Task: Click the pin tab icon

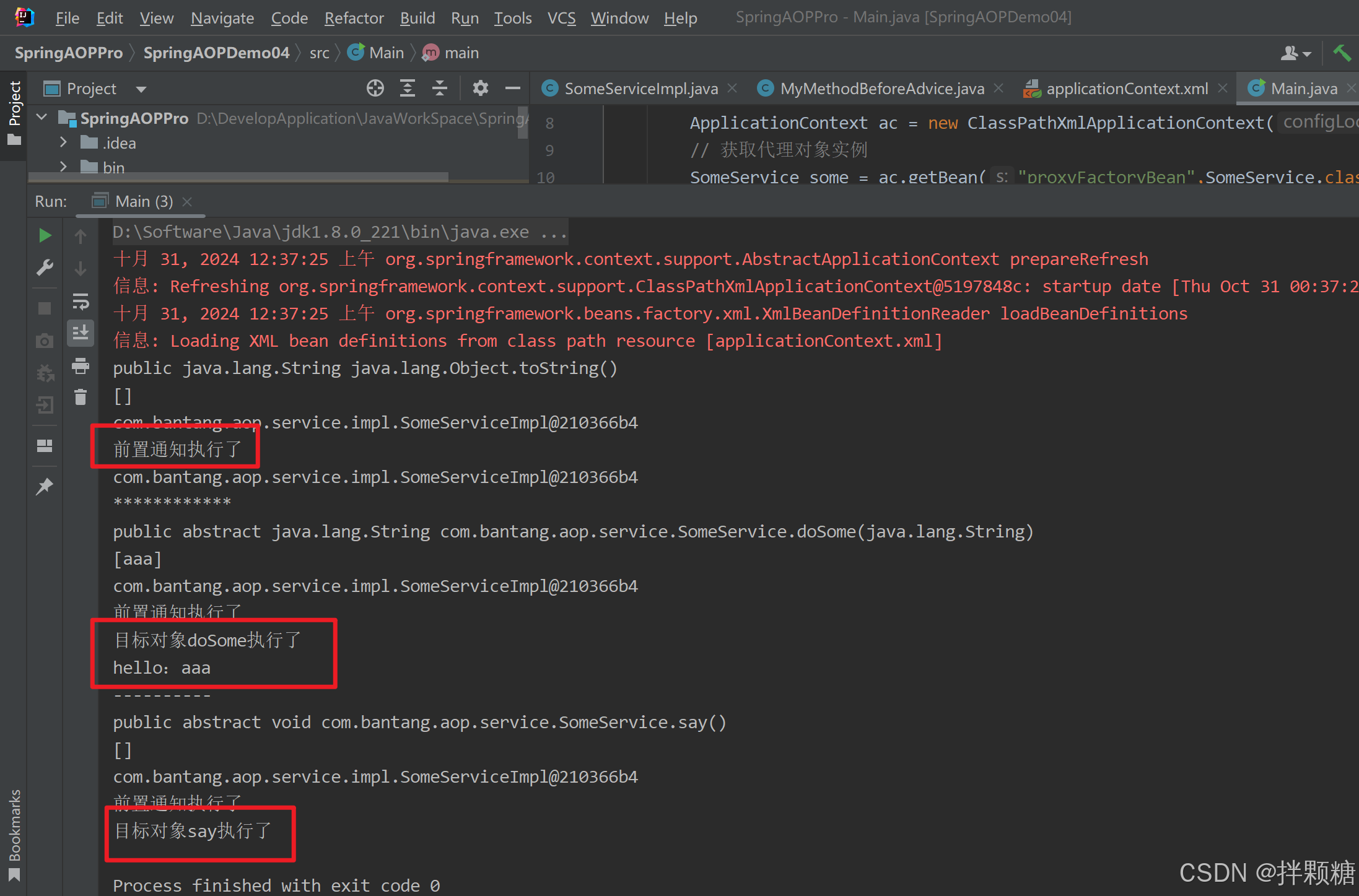Action: tap(45, 487)
